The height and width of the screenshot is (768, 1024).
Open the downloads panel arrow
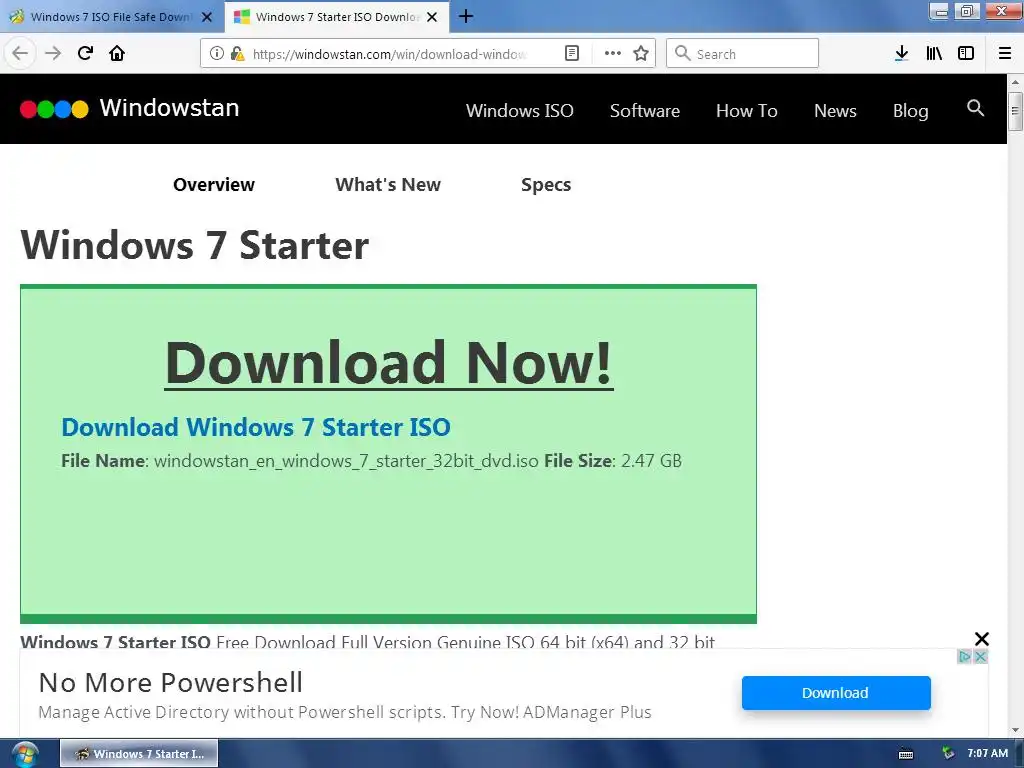tap(902, 54)
